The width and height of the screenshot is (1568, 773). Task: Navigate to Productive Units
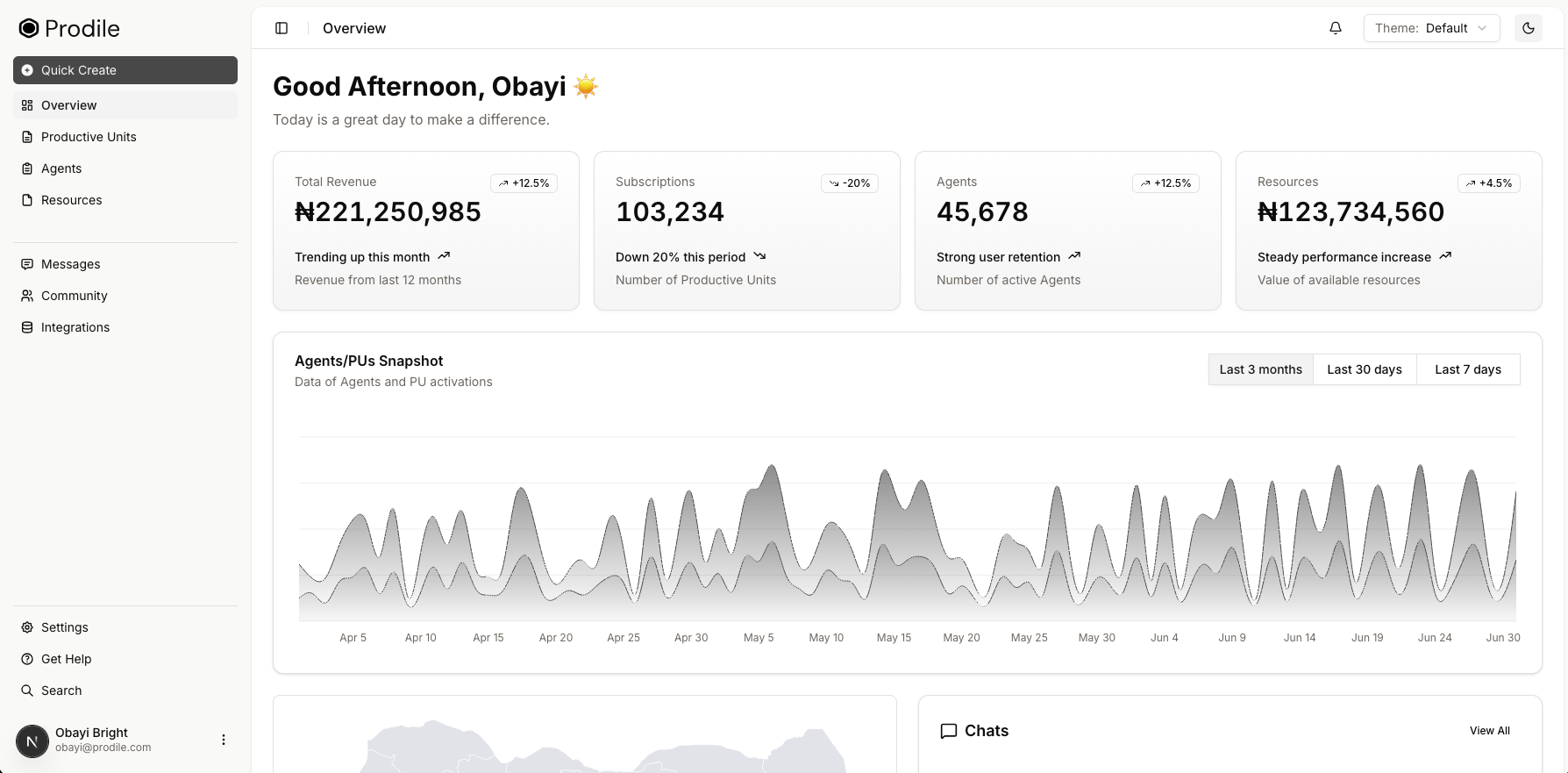click(x=89, y=137)
